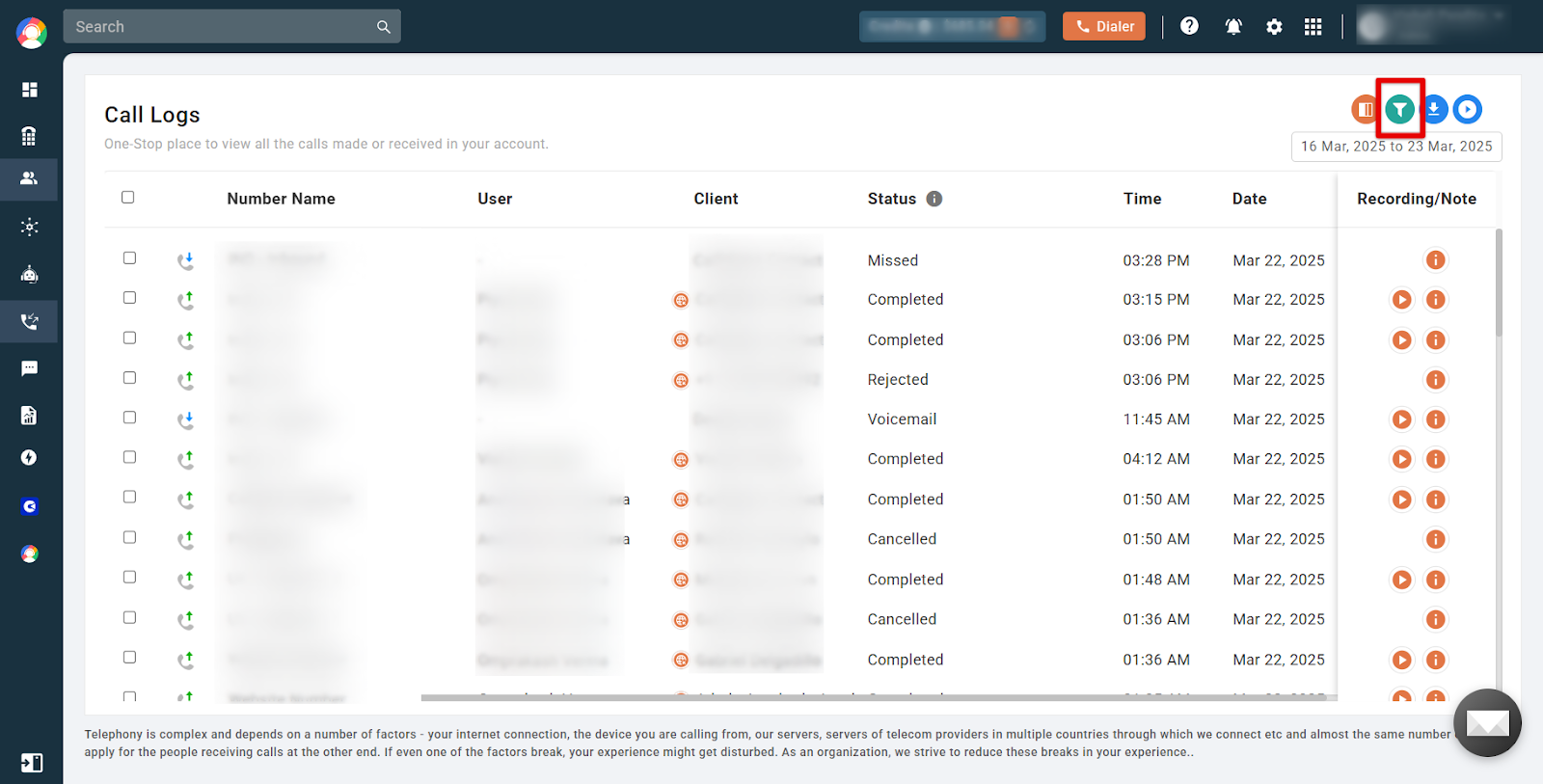Screen dimensions: 1543x784
Task: Play recording of the 04:12 AM call
Action: point(1401,459)
